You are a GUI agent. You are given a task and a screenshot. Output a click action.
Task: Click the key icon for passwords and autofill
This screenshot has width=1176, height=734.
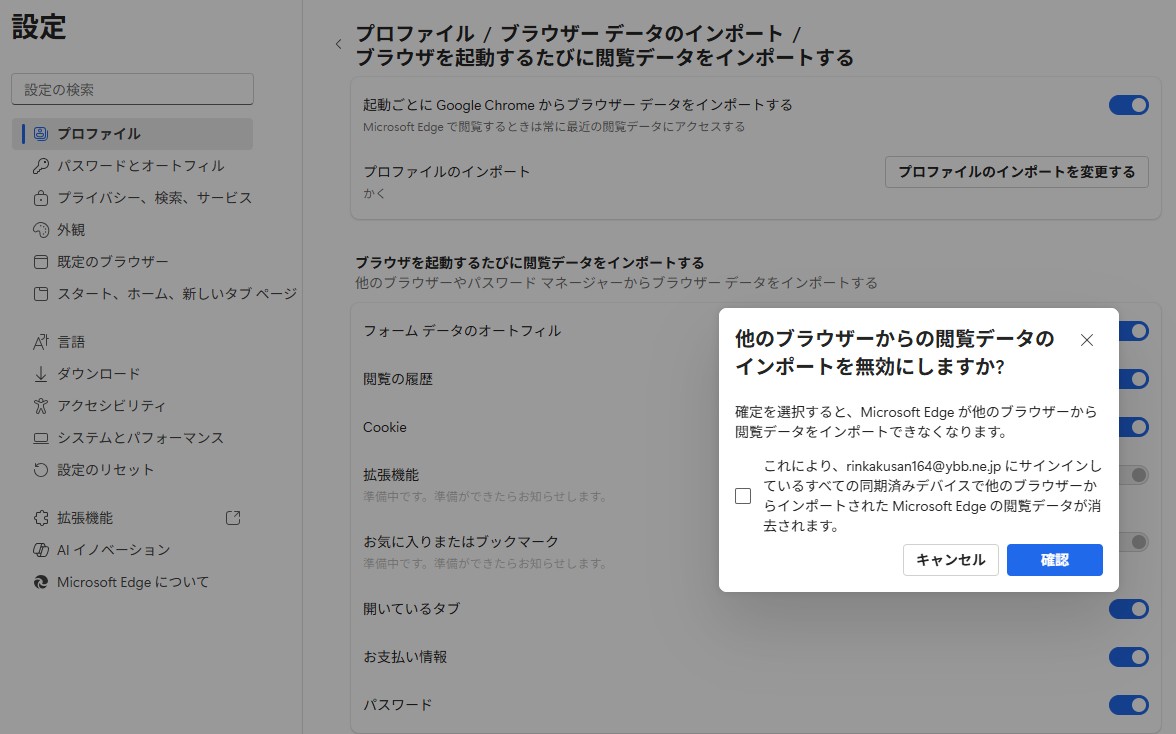coord(41,166)
